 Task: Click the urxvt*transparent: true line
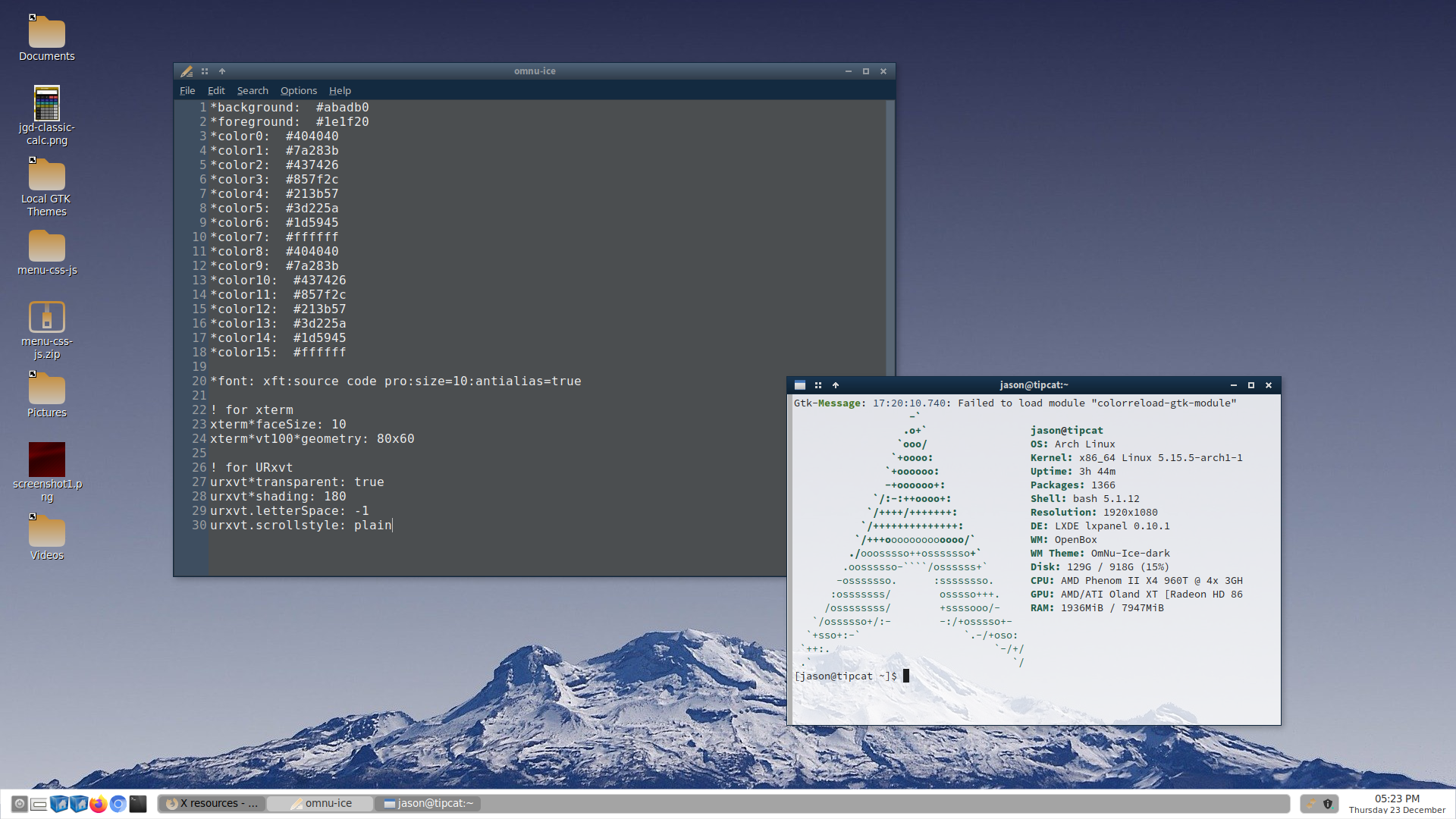pos(297,482)
